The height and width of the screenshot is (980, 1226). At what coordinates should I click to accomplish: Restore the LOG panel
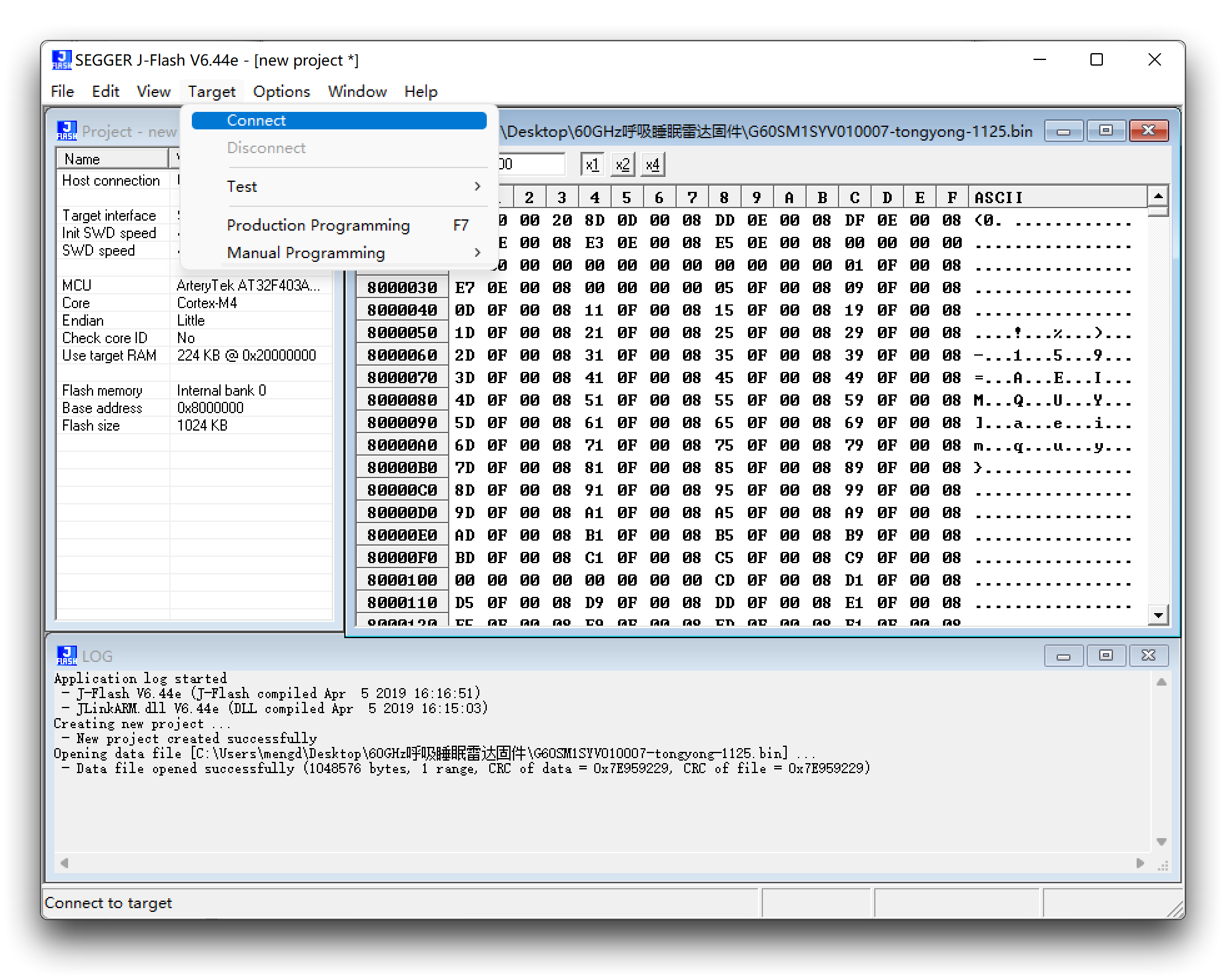[x=1106, y=656]
